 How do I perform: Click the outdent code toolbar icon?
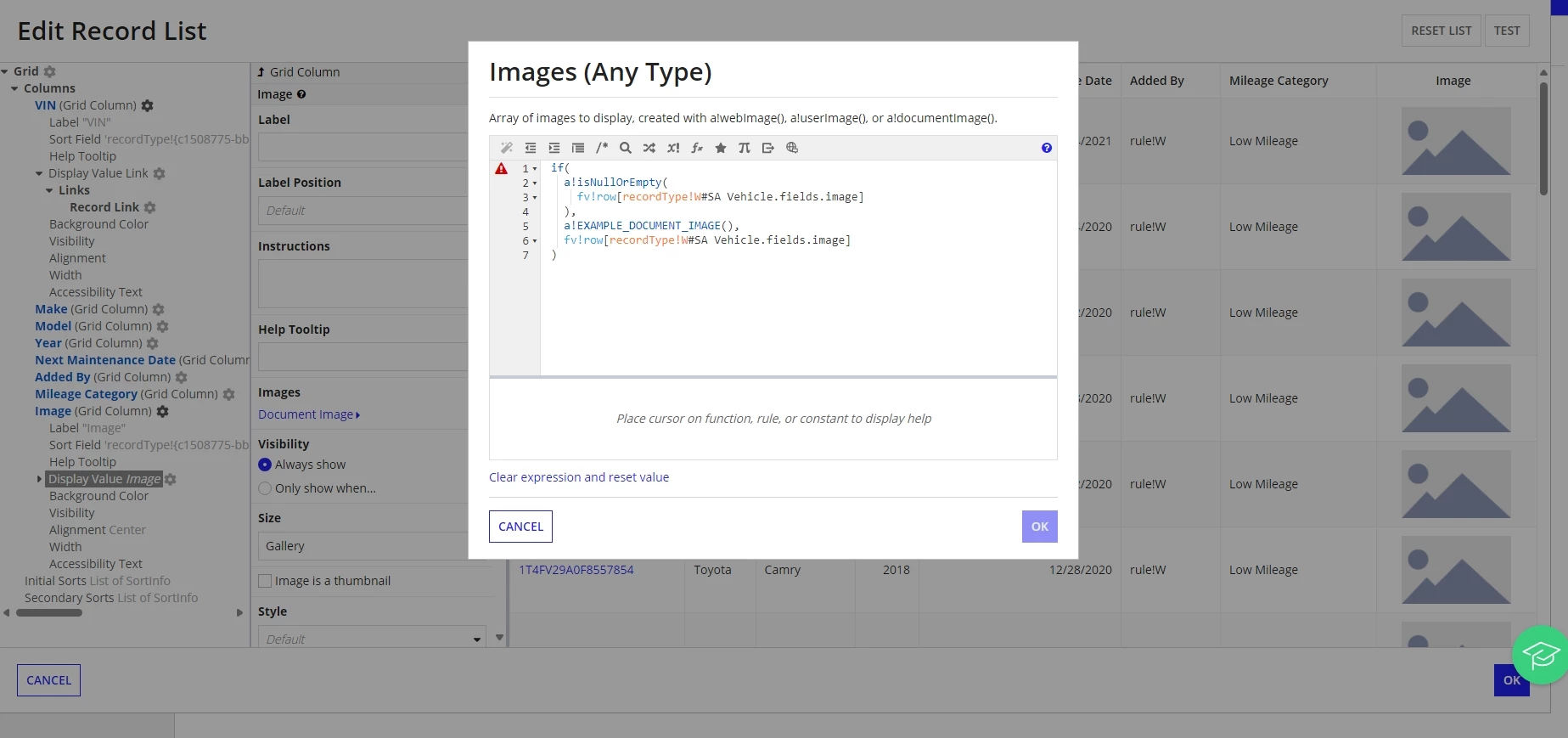[531, 148]
